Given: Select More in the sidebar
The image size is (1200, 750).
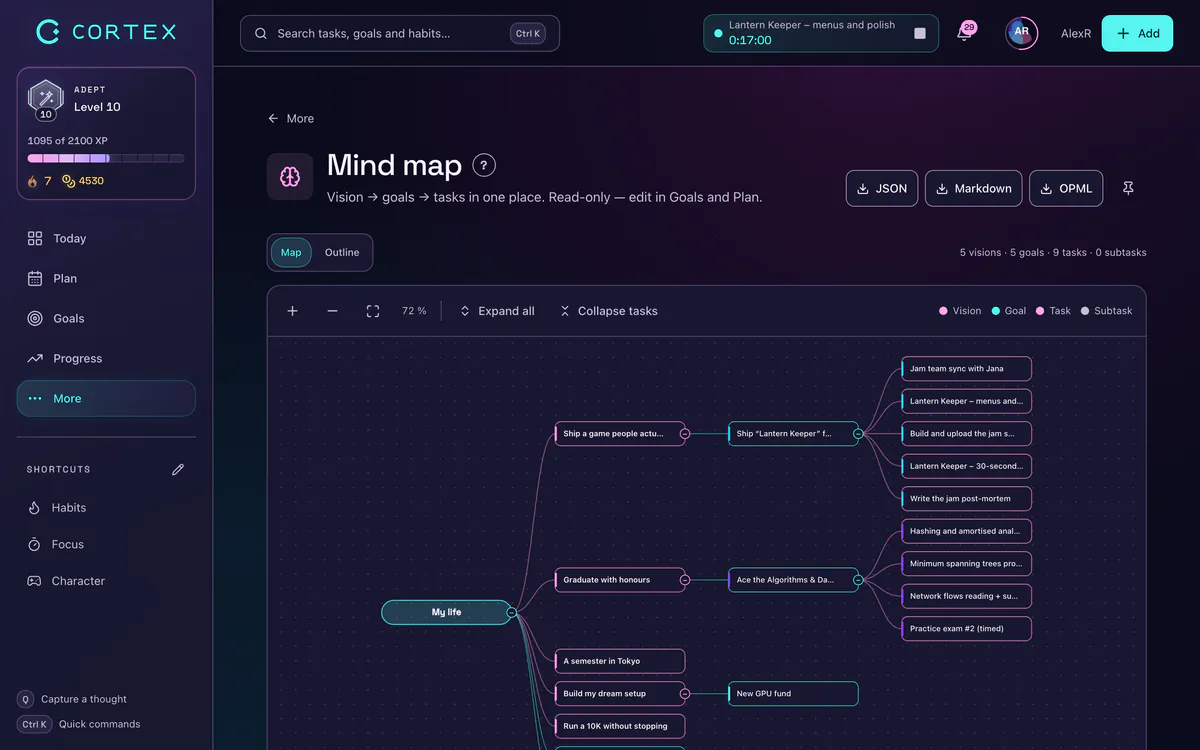Looking at the screenshot, I should [106, 398].
